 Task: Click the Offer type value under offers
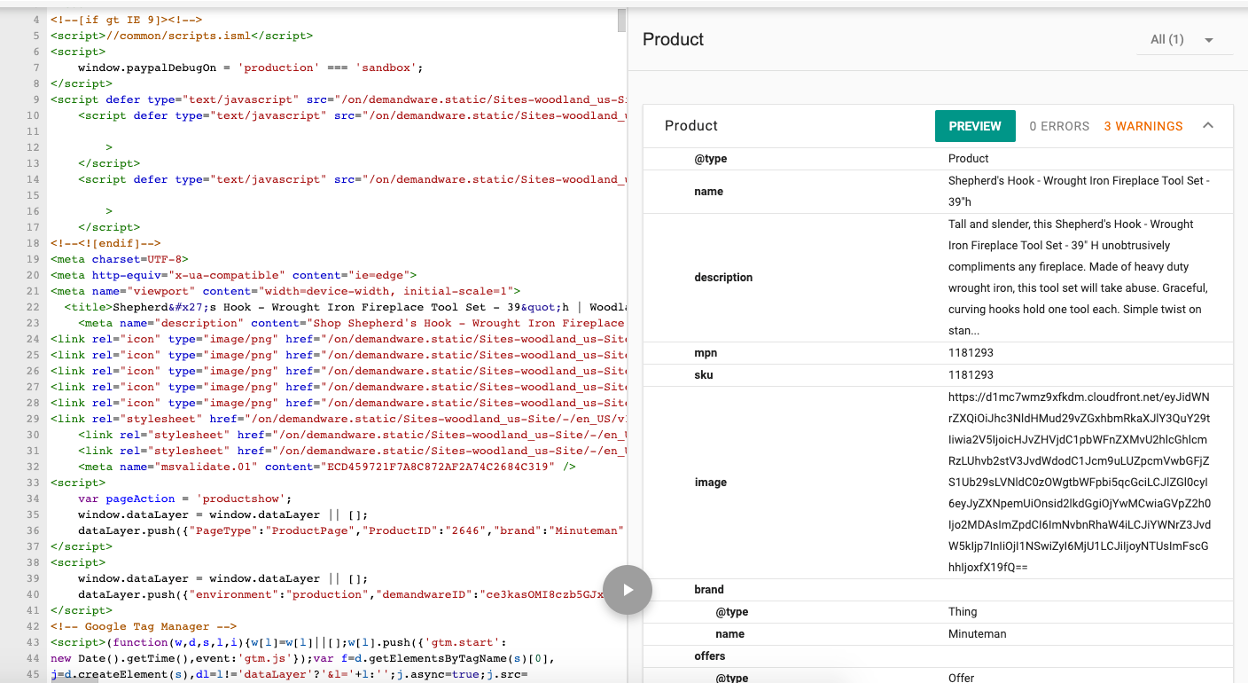click(961, 678)
